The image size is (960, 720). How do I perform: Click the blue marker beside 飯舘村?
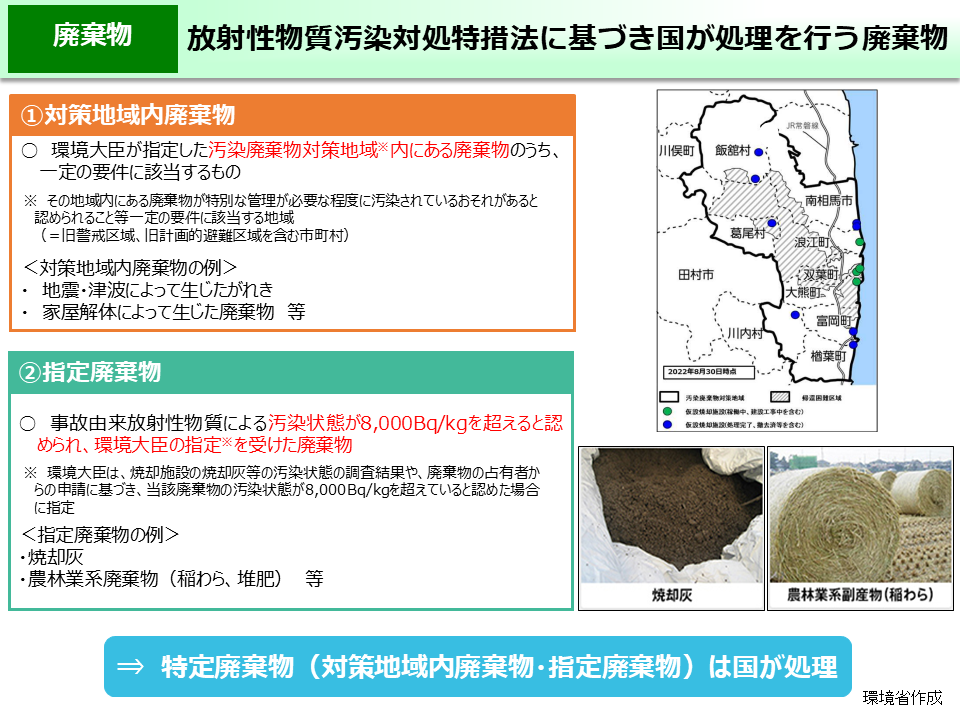[x=759, y=151]
